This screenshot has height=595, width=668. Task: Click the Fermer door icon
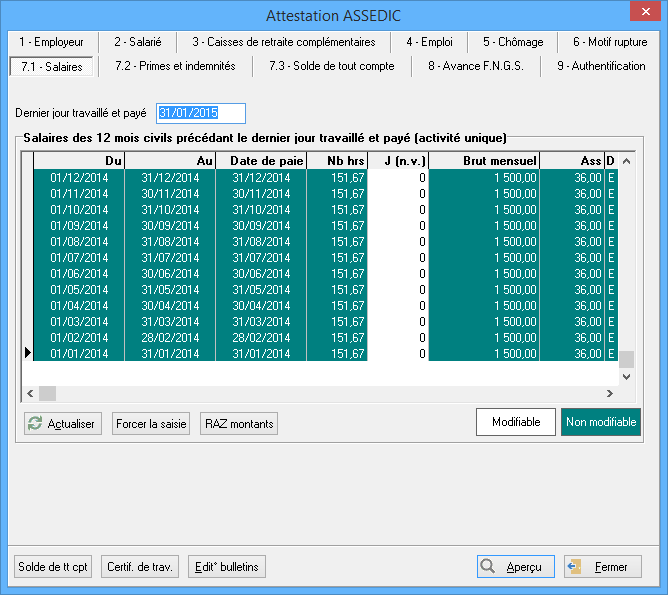pyautogui.click(x=575, y=566)
